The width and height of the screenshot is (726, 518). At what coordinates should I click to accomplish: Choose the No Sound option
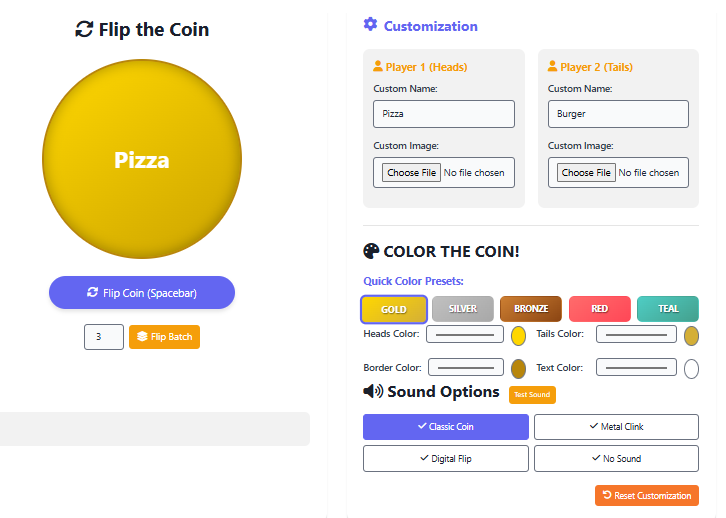(616, 459)
